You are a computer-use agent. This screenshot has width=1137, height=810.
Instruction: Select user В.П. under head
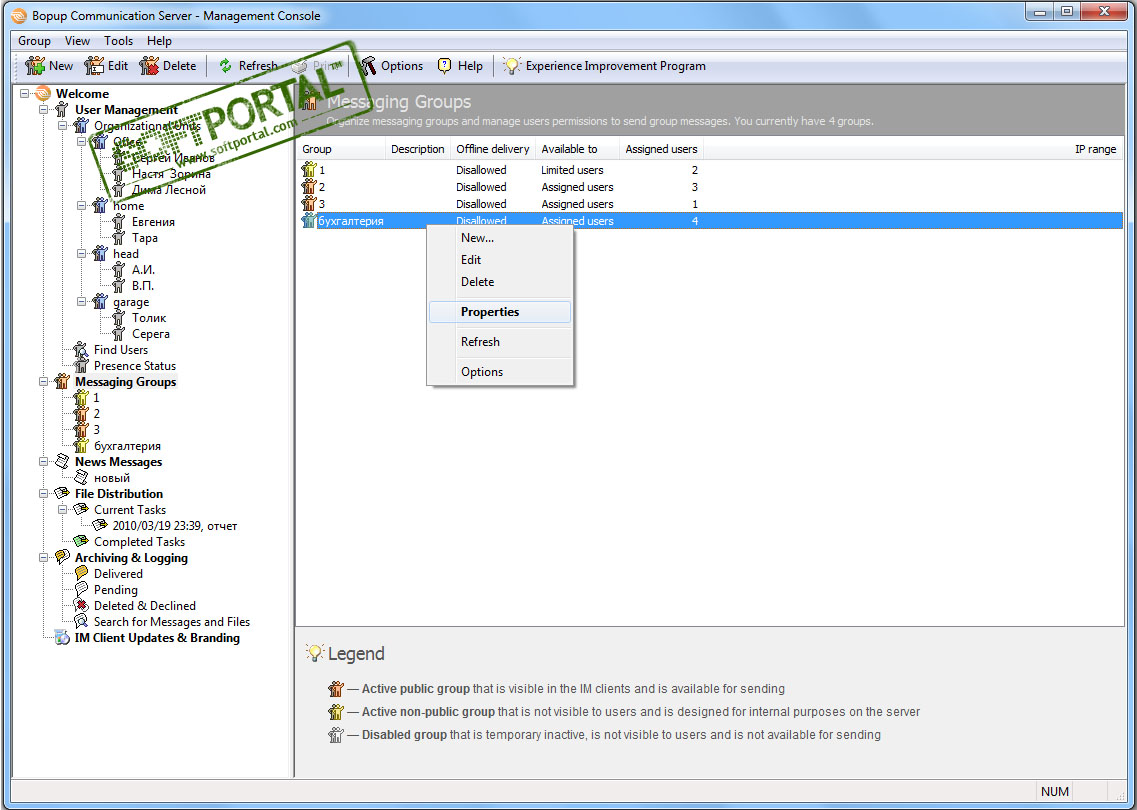tap(142, 286)
